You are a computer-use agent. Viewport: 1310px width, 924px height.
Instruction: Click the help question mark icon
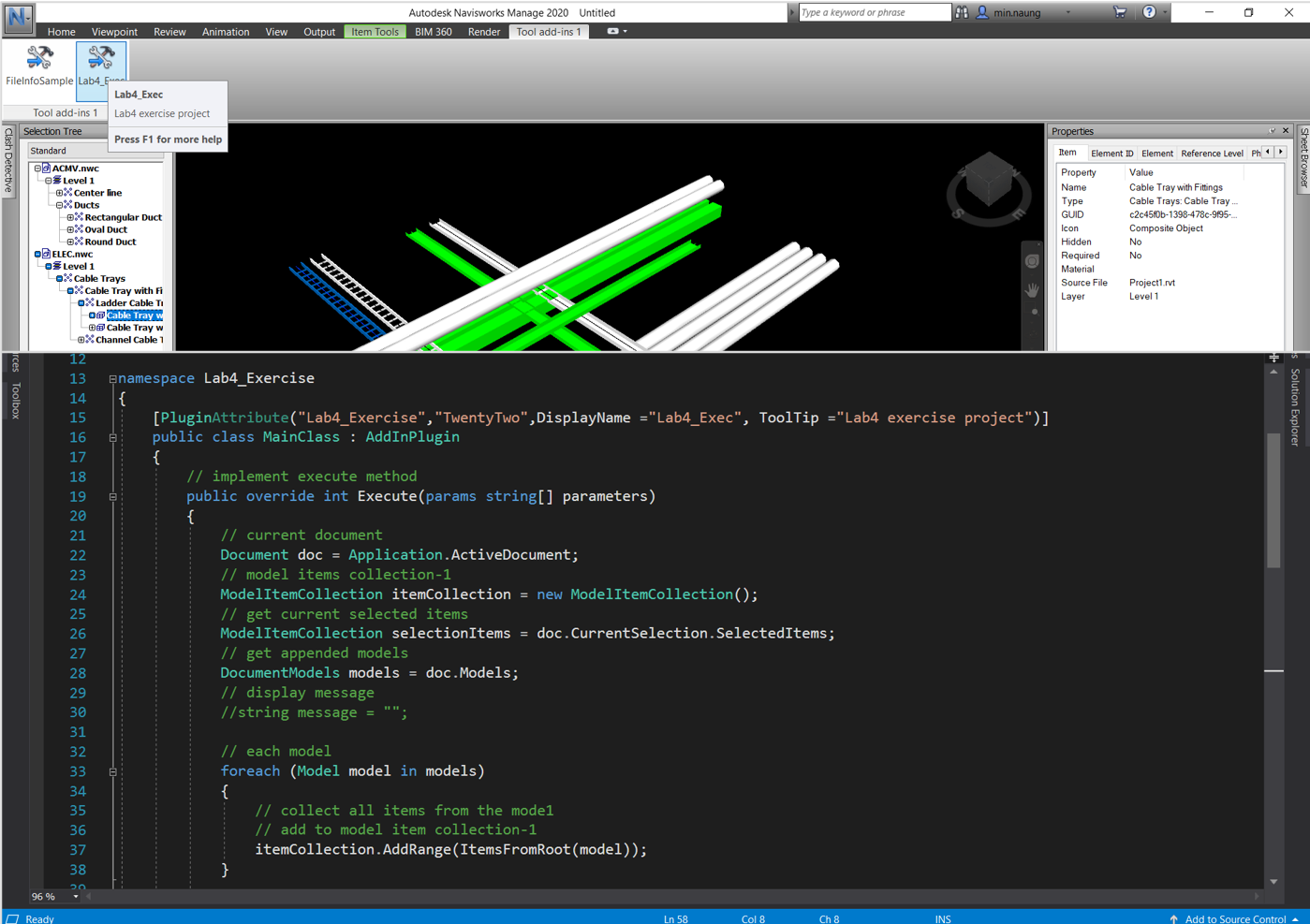(x=1149, y=12)
